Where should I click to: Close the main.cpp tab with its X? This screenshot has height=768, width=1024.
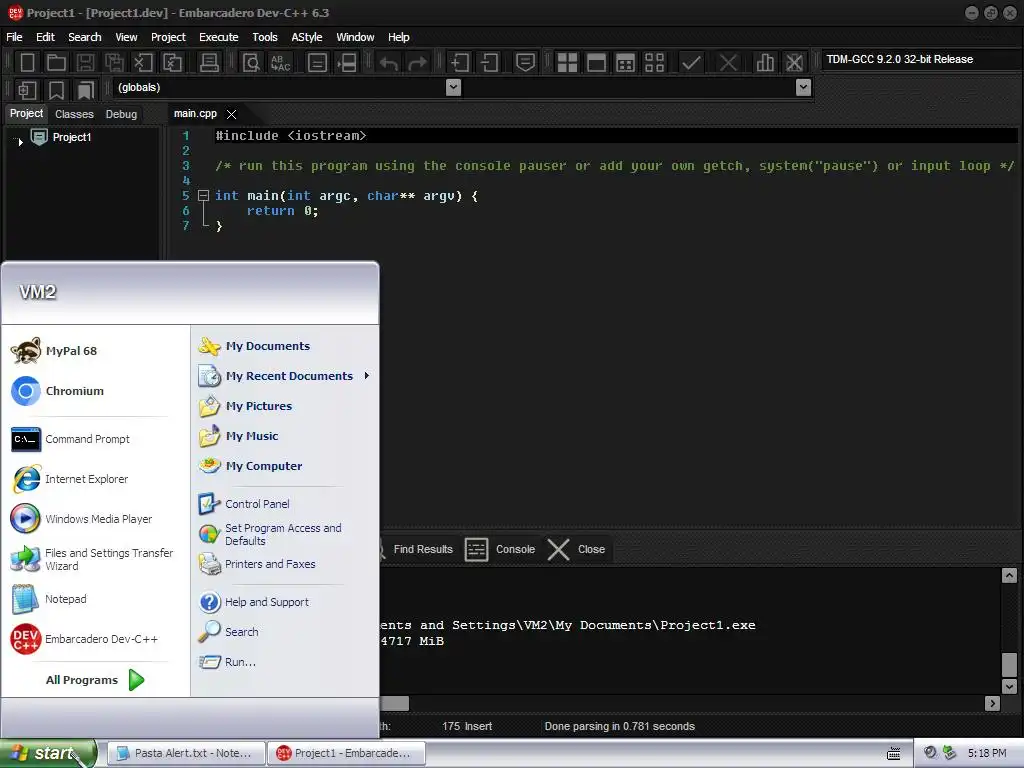(231, 114)
